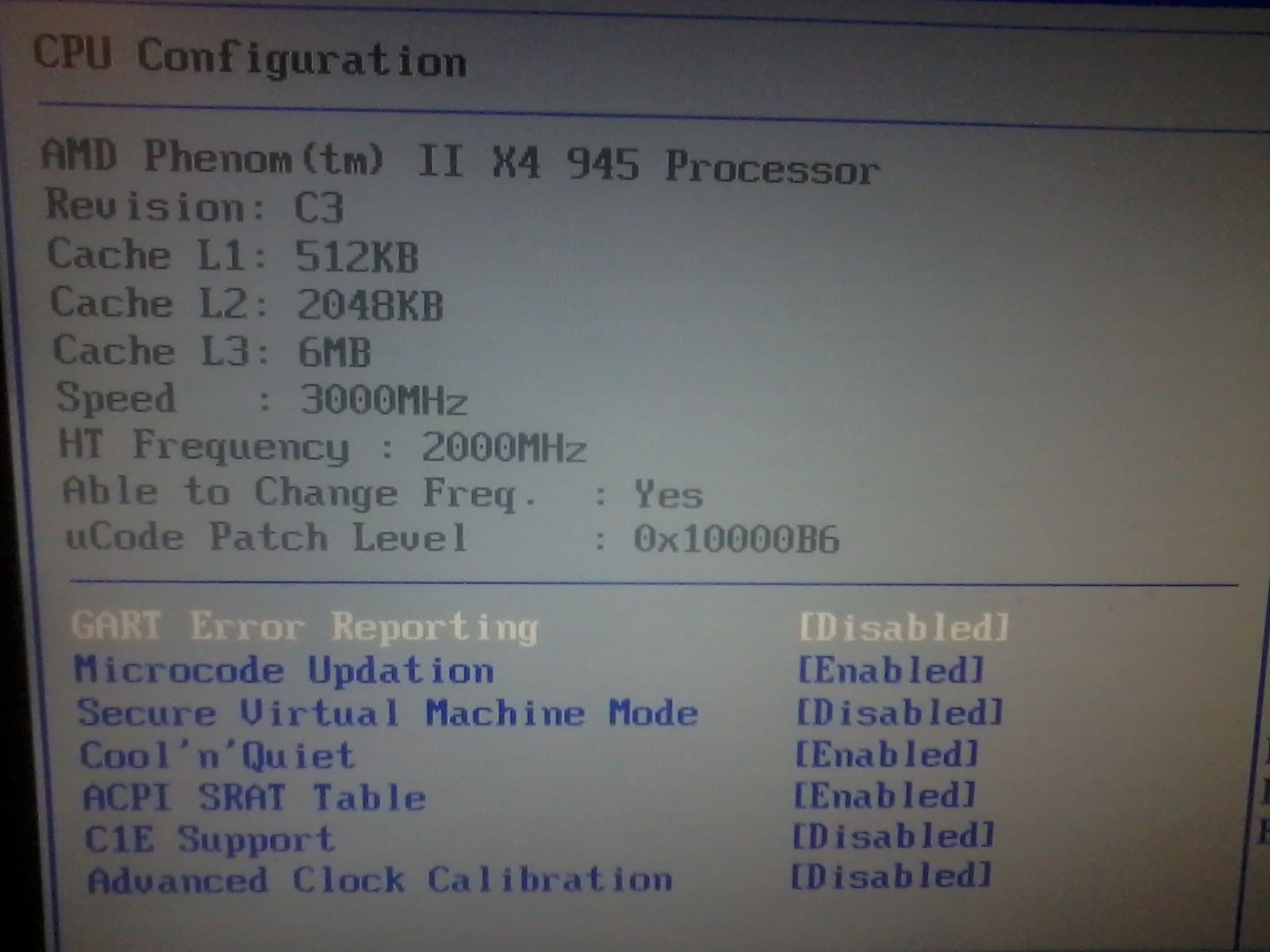Select the Cool'n'Quiet setting

217,755
